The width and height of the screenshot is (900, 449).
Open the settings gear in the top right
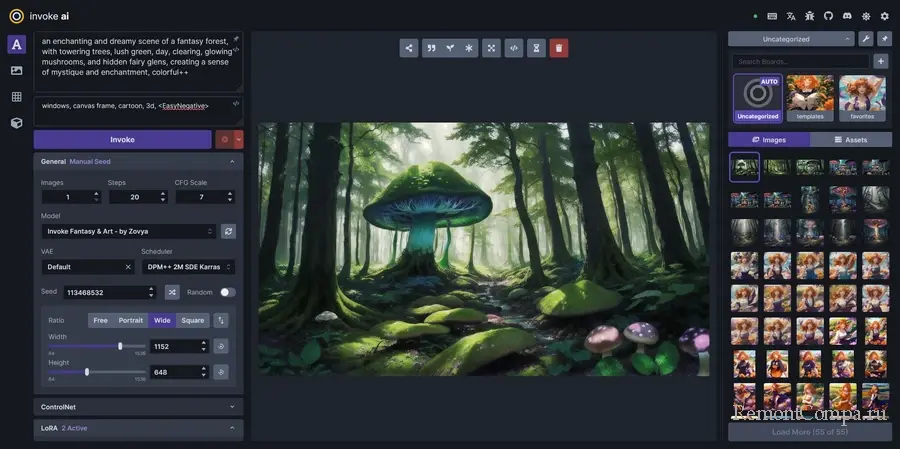pos(884,16)
